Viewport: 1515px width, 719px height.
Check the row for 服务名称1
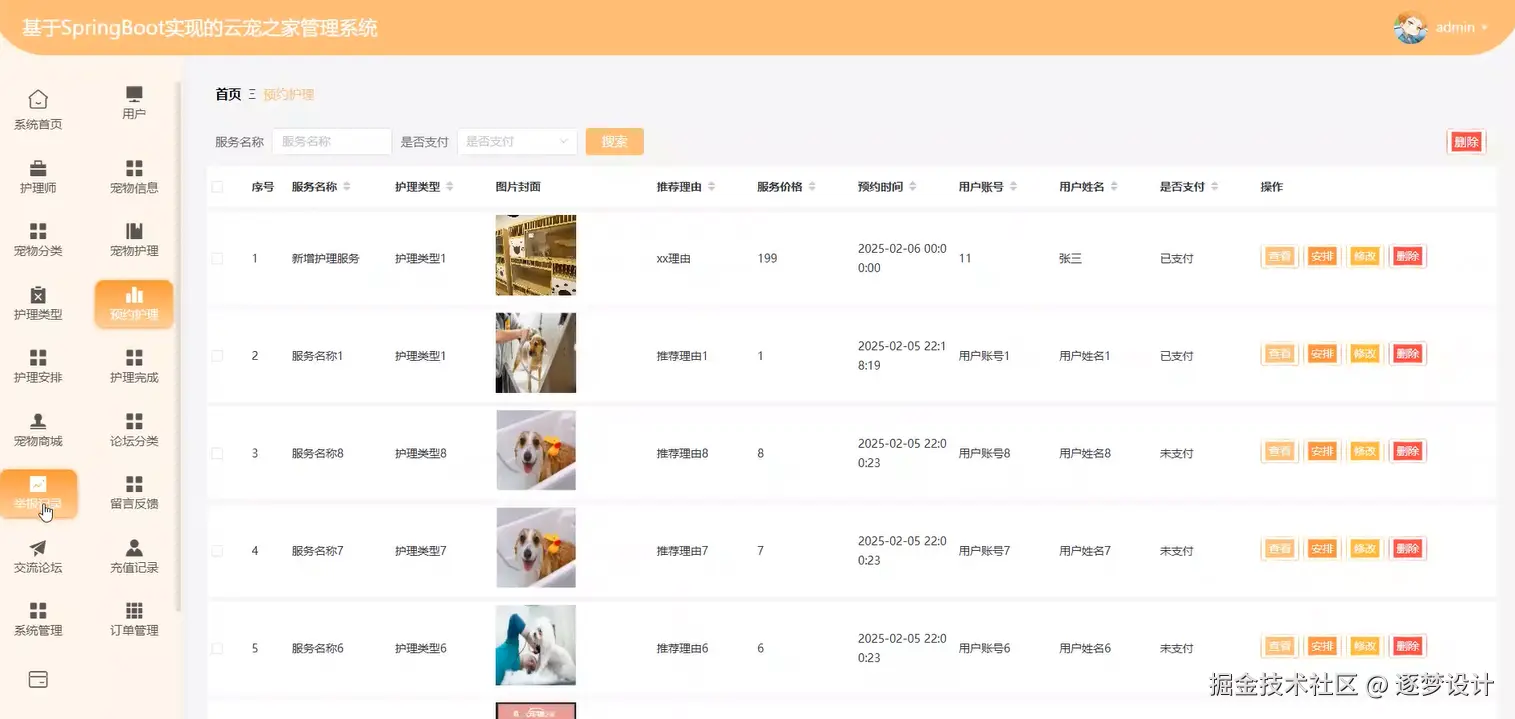pos(217,356)
